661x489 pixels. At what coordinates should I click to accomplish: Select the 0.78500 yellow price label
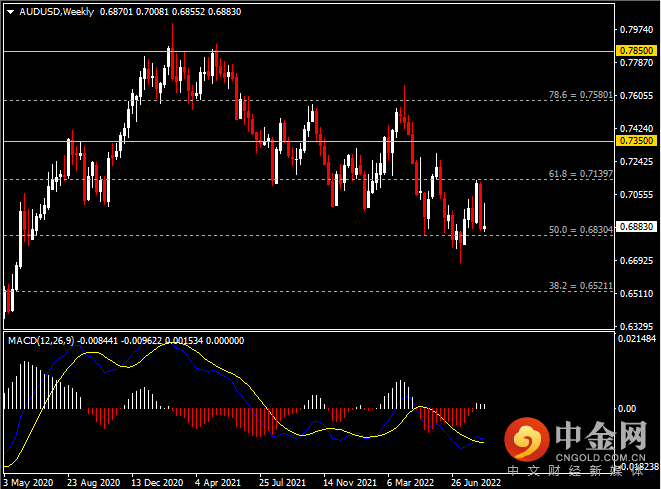pyautogui.click(x=637, y=51)
